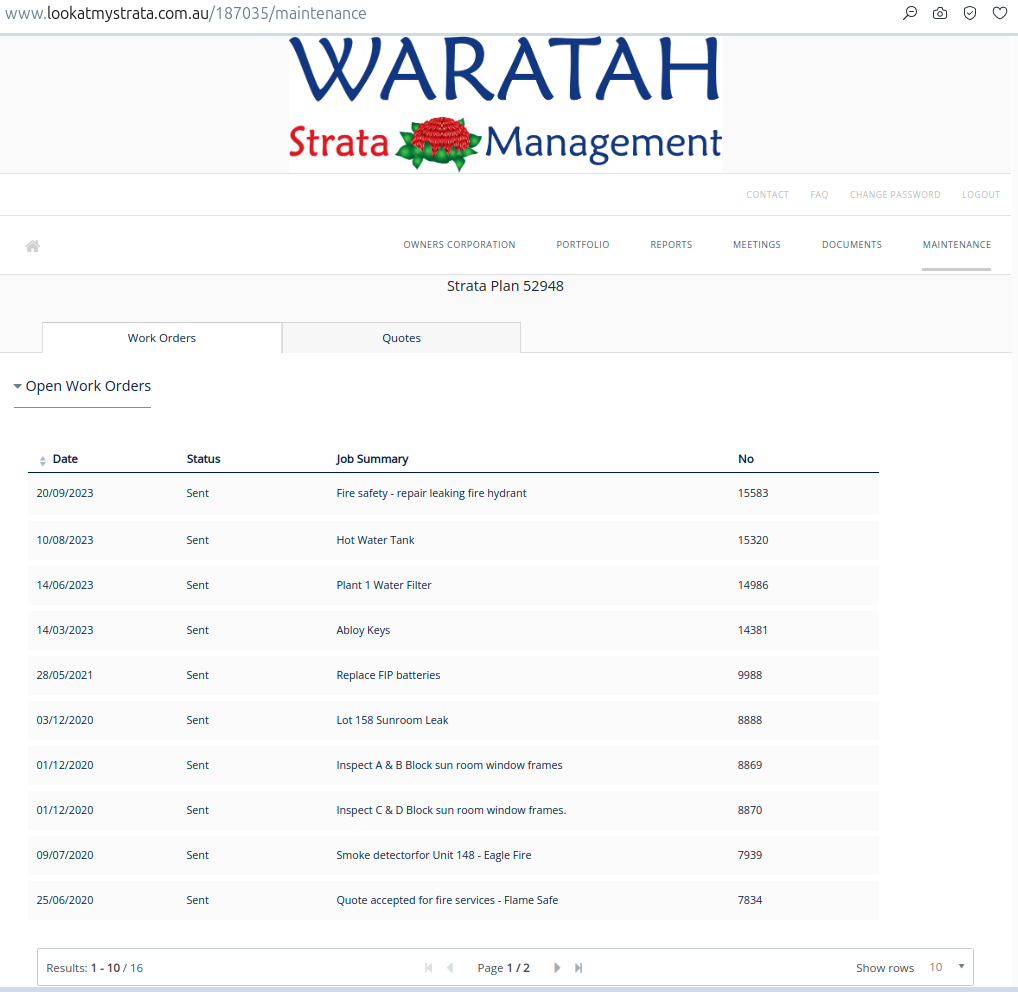
Task: Click work order number 8869
Action: [750, 765]
